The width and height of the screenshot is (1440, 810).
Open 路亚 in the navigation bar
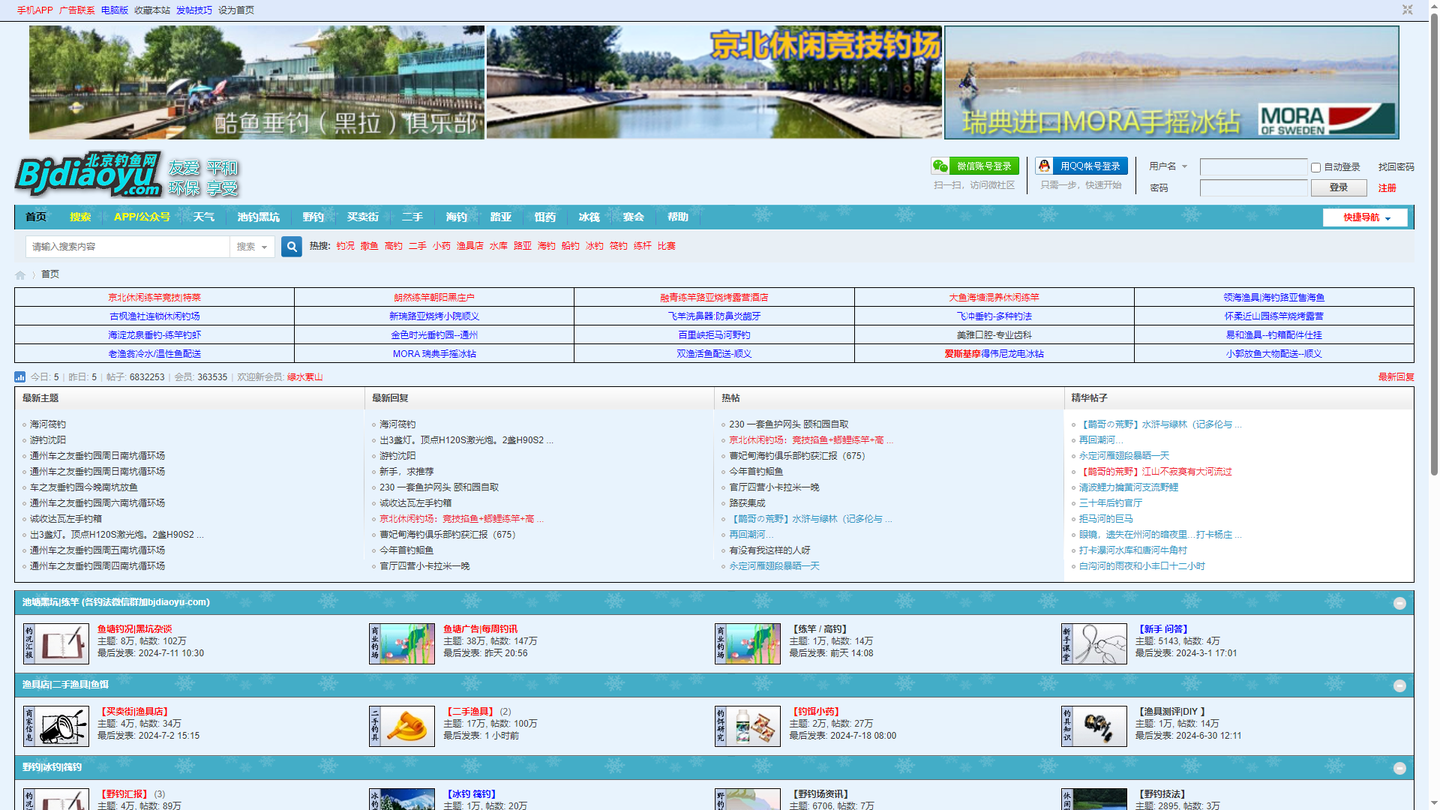[x=500, y=217]
